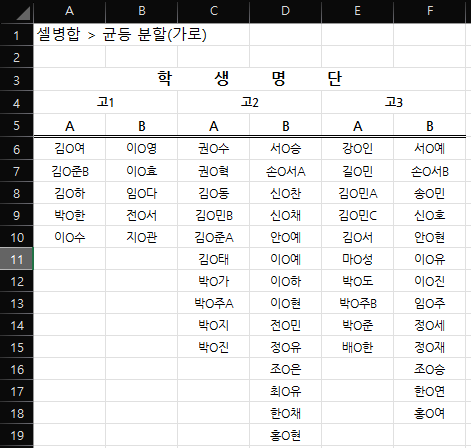Click cell '이O영'
This screenshot has height=448, width=471.
(142, 148)
